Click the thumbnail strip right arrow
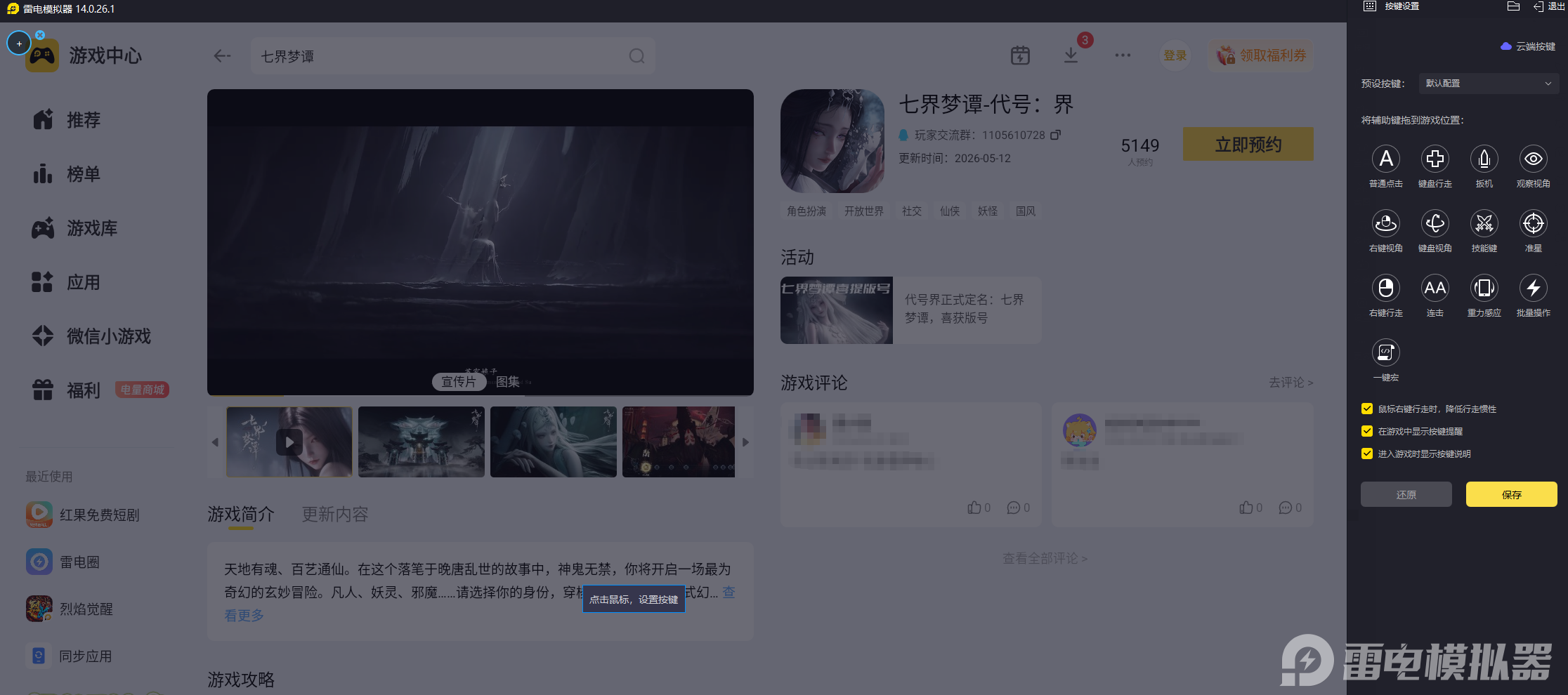This screenshot has width=1568, height=695. coord(745,442)
